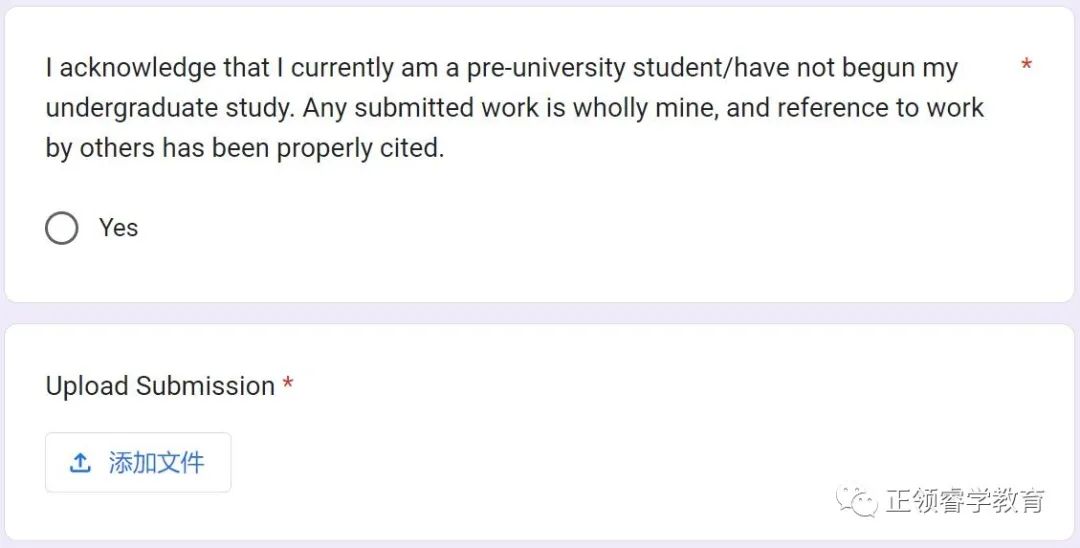Click the upload arrow icon
The height and width of the screenshot is (548, 1080).
click(81, 463)
